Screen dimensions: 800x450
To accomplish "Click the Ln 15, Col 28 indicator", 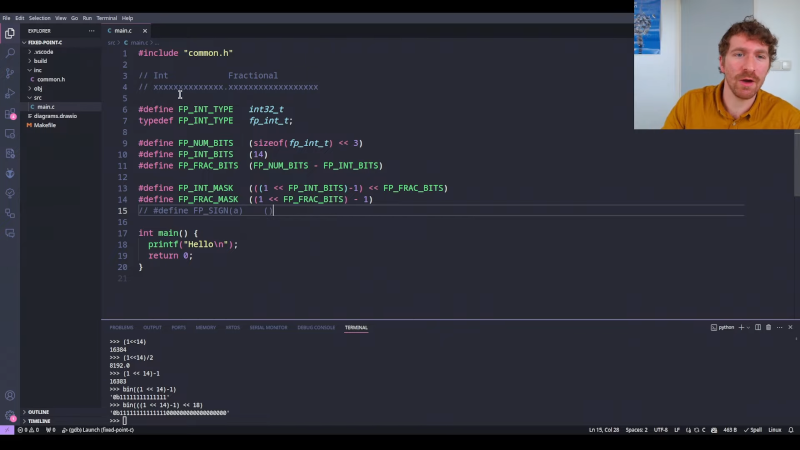I will (603, 430).
